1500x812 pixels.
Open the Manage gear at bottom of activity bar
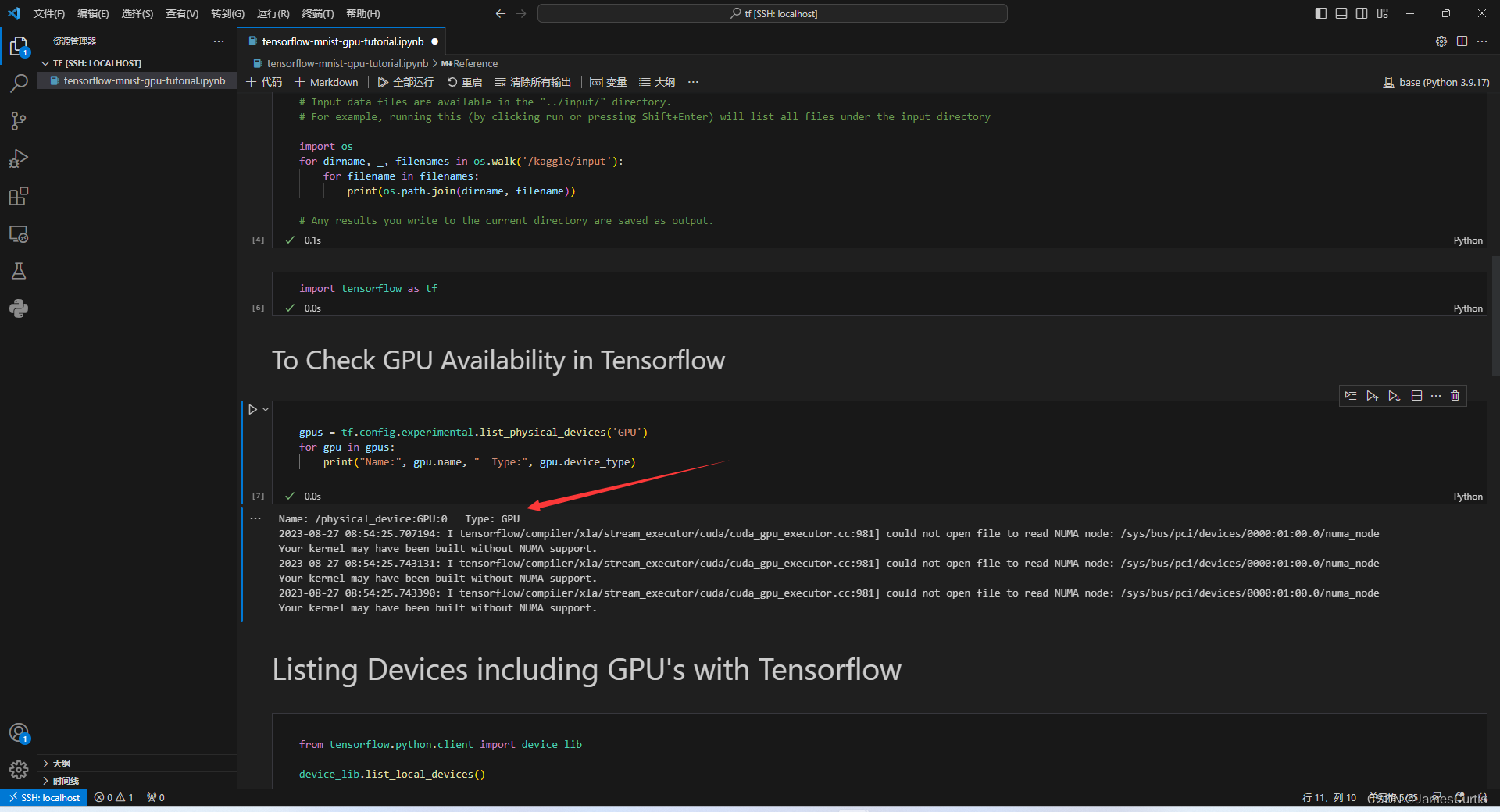(19, 771)
